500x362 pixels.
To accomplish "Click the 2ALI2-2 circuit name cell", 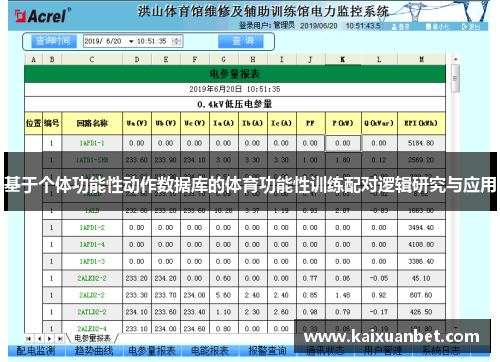I will pyautogui.click(x=92, y=296).
